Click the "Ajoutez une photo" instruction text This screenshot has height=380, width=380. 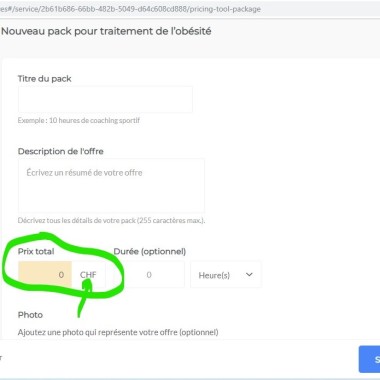tap(40, 332)
